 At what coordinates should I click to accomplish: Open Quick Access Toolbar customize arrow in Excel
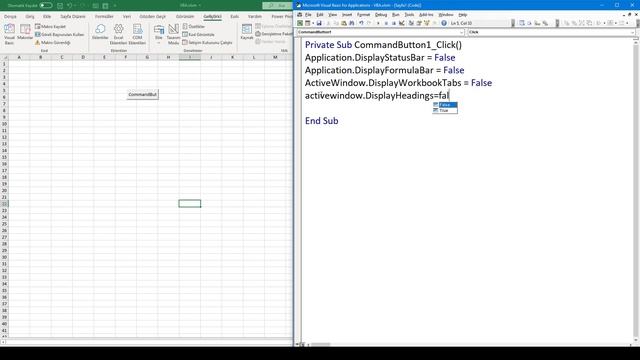(115, 5)
